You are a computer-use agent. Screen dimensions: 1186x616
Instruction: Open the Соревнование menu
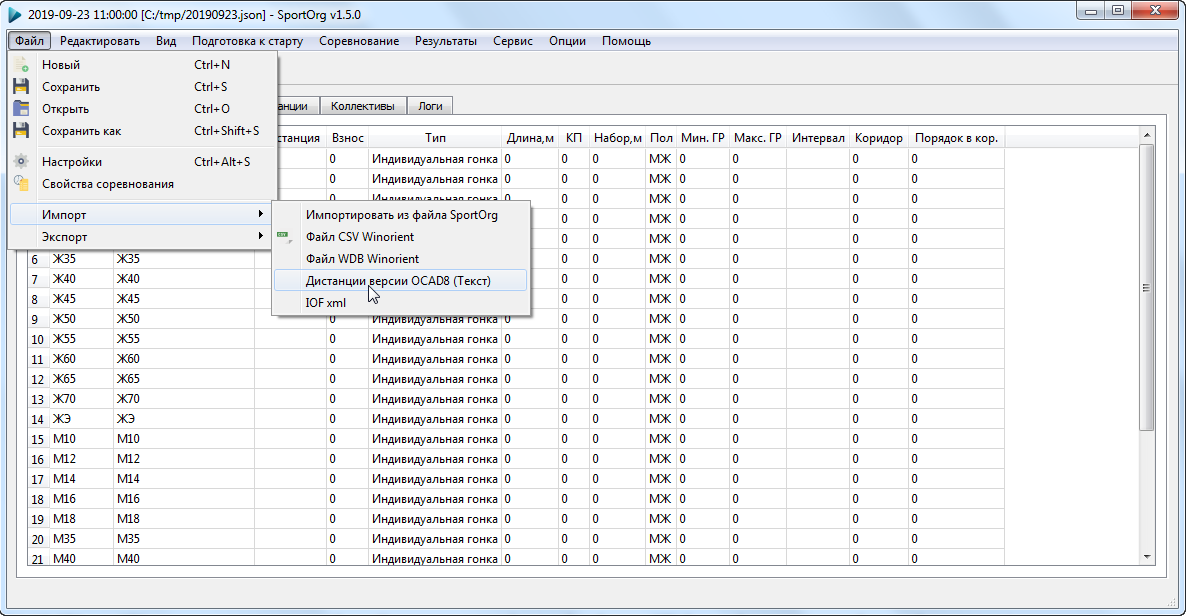[x=359, y=41]
